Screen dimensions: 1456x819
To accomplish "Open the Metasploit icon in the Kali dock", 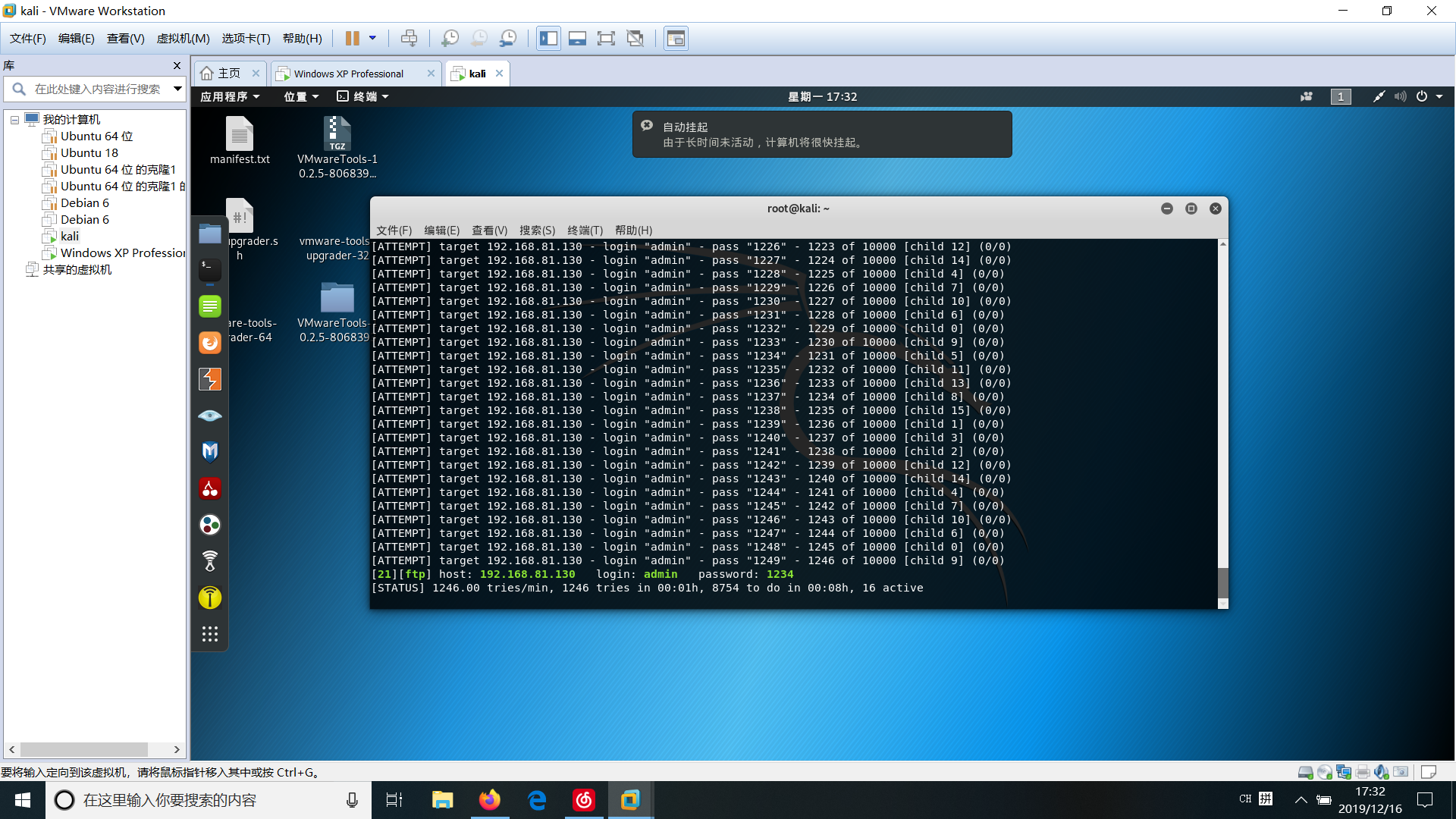I will coord(210,452).
